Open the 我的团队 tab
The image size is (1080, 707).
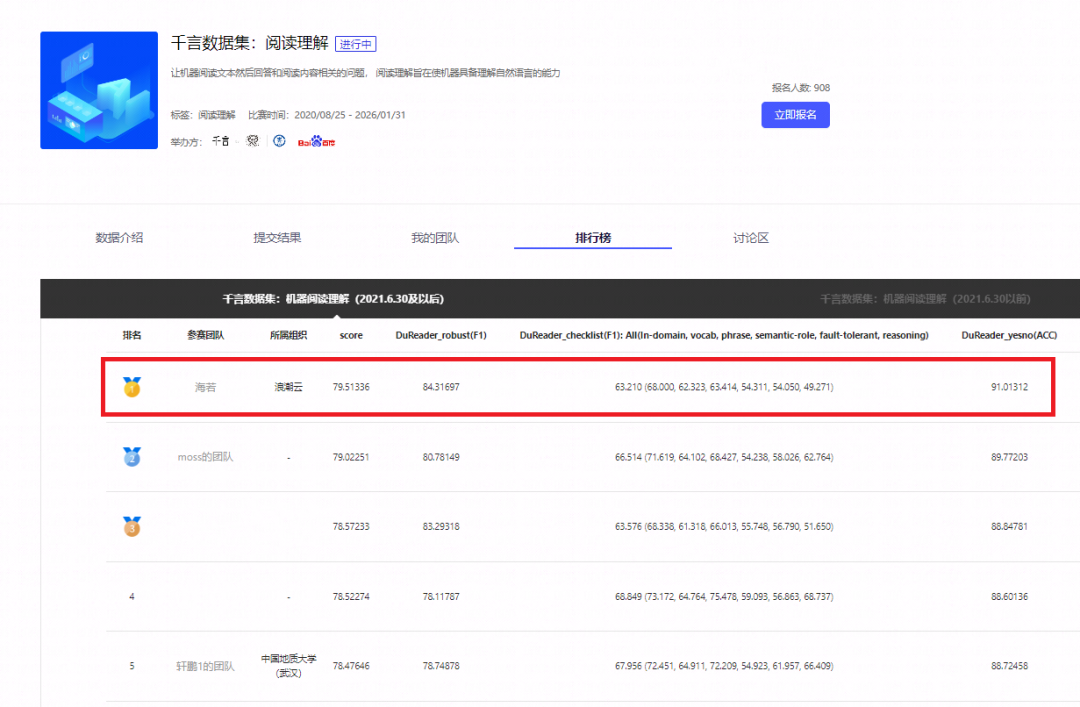[x=435, y=238]
